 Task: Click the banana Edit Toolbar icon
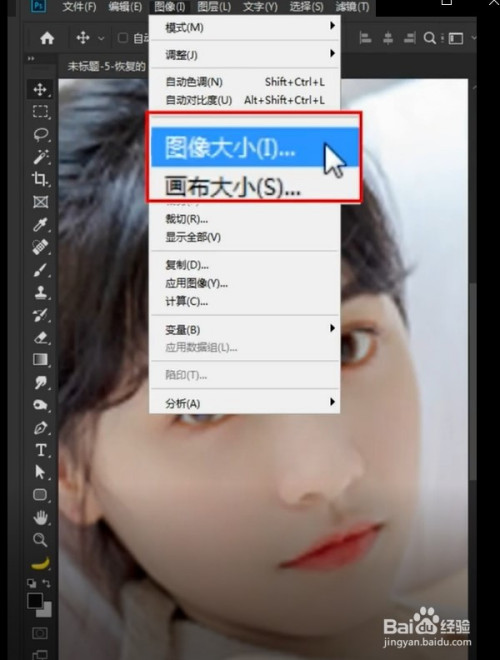pos(40,563)
